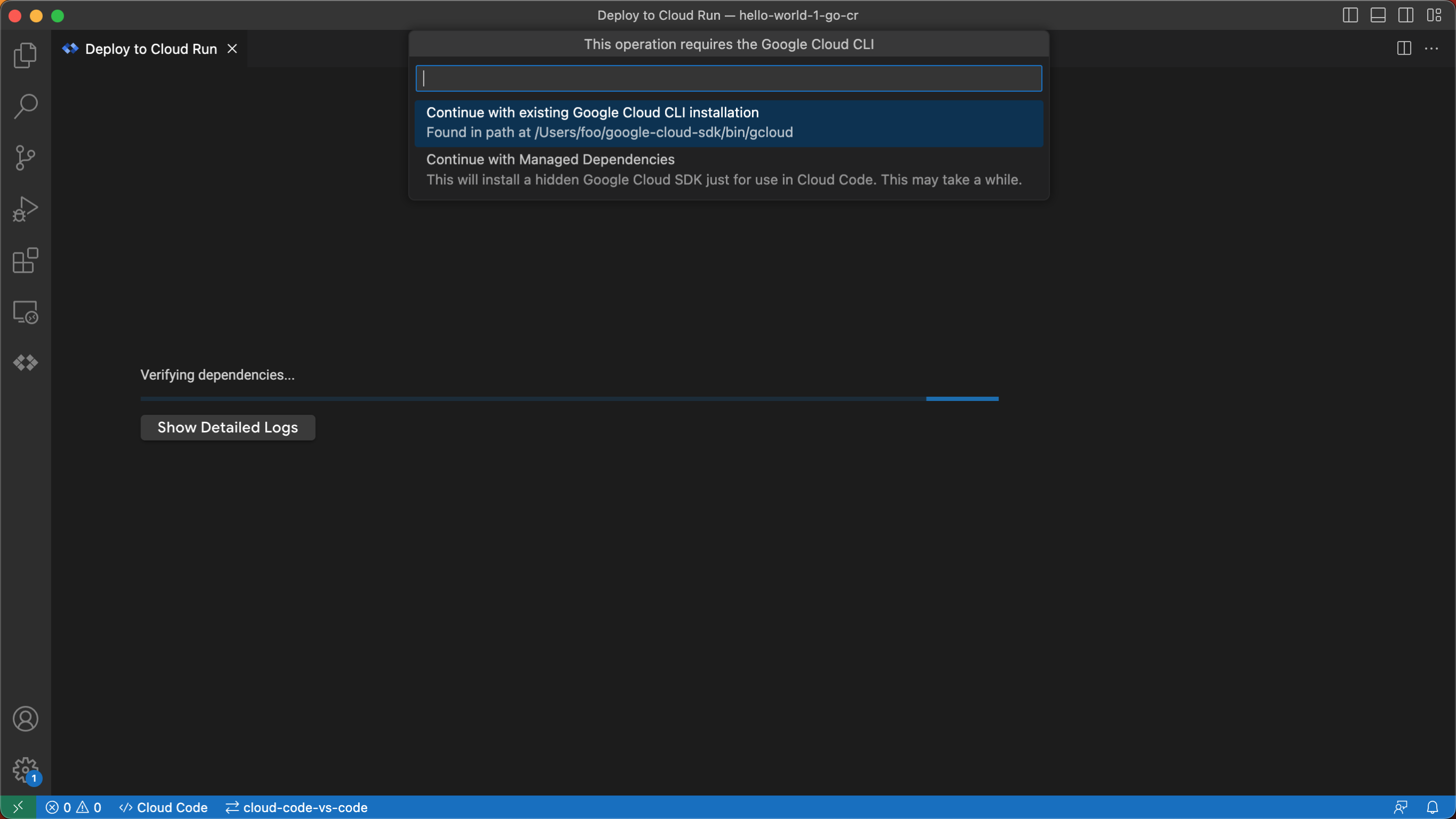Viewport: 1456px width, 819px height.
Task: Select the Deploy to Cloud Run tab
Action: coord(149,49)
